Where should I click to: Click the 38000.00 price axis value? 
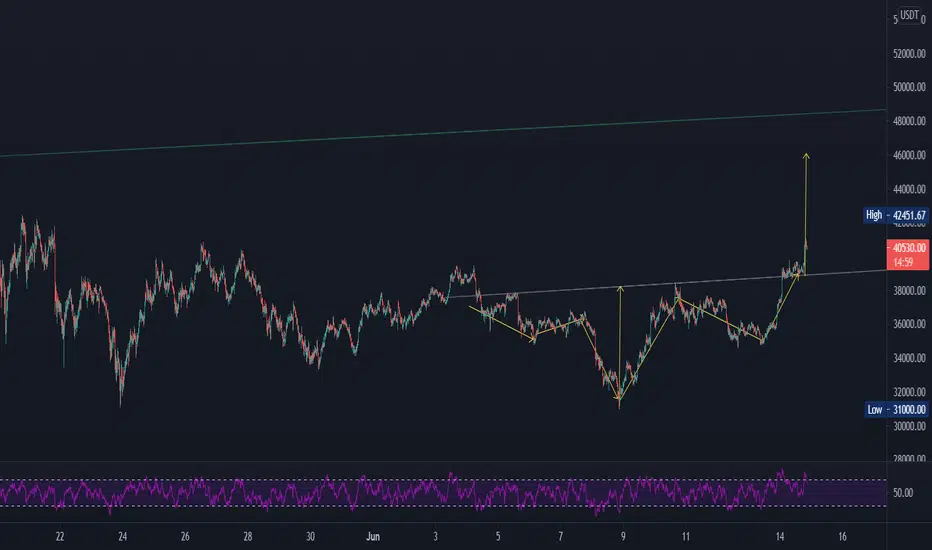909,291
